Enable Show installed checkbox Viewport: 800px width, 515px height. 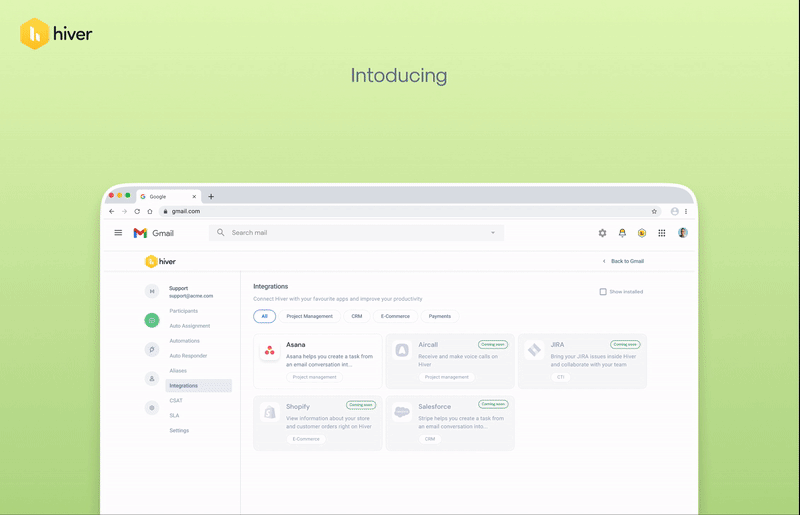pos(603,292)
